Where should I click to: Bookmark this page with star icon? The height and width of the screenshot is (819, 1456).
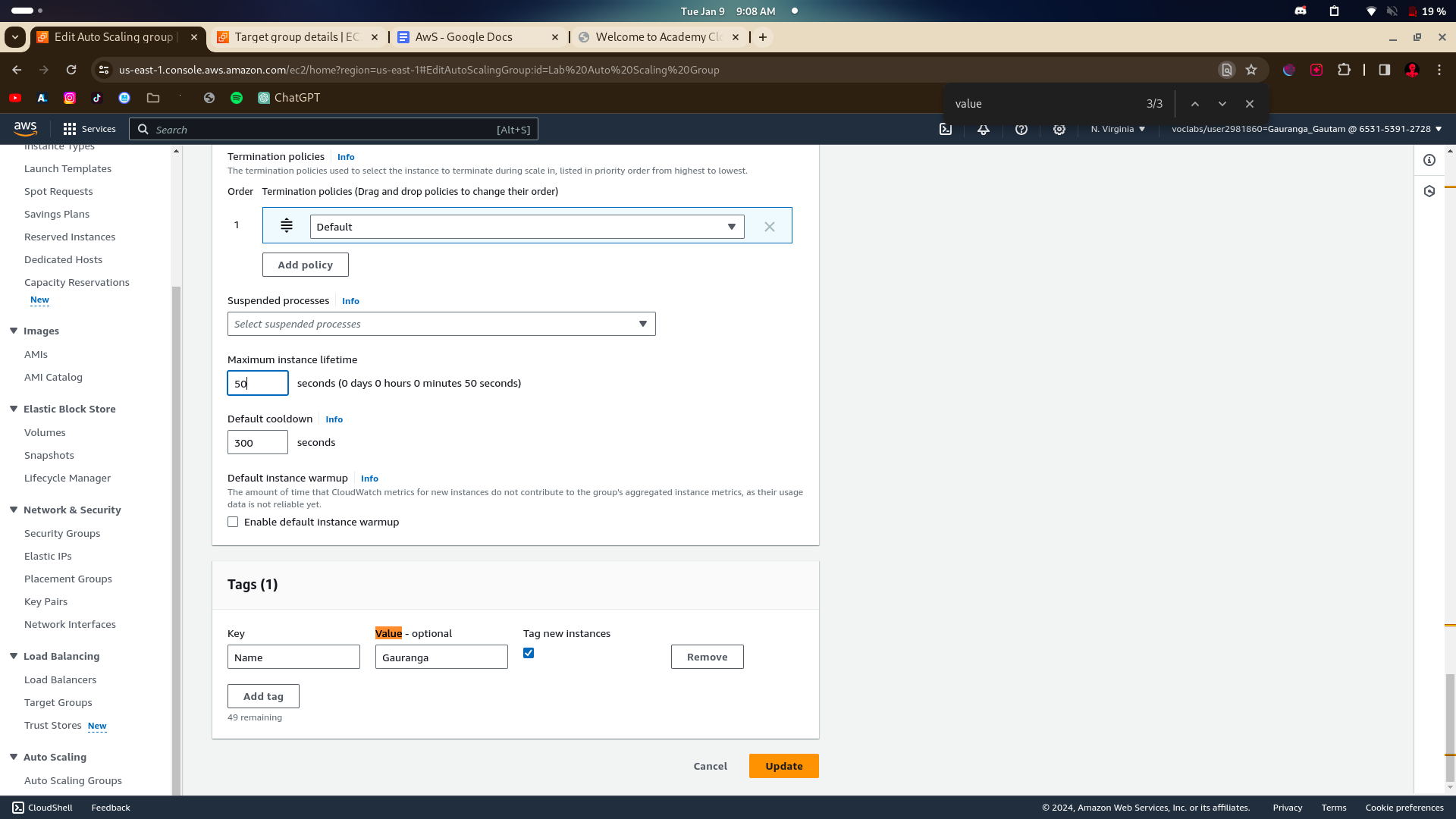pos(1251,70)
